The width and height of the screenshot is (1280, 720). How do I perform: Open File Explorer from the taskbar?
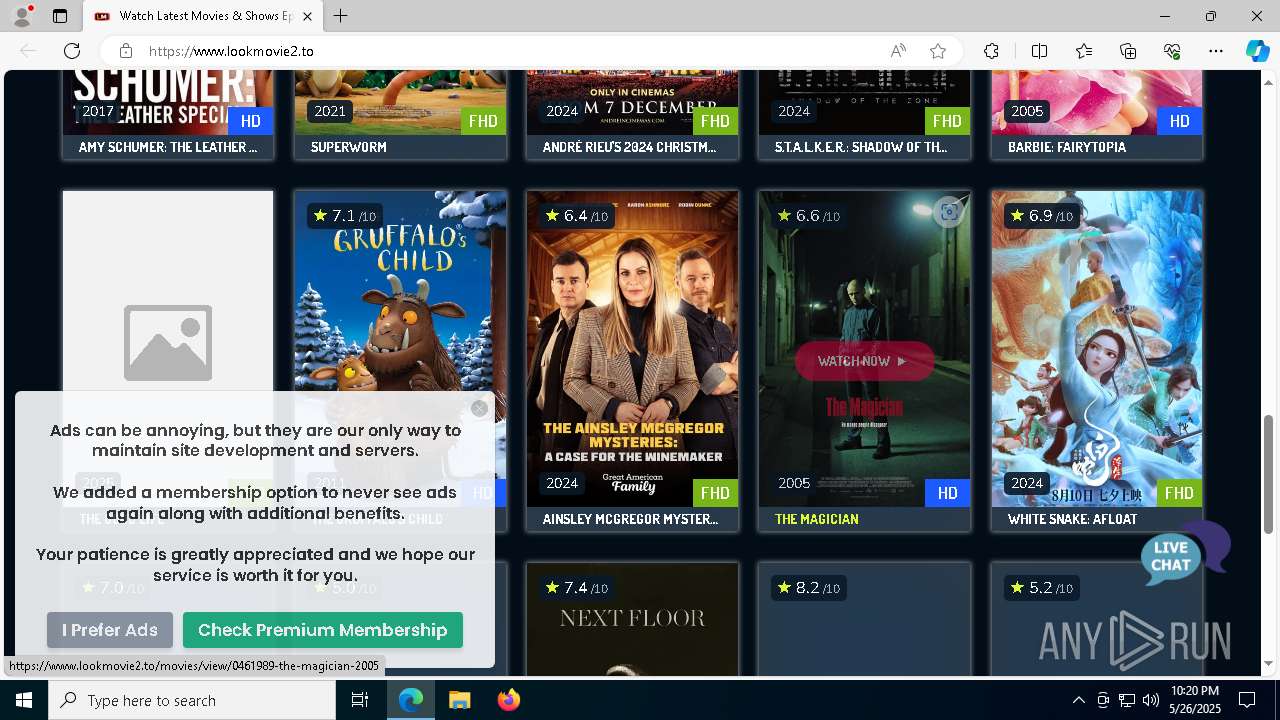point(459,700)
